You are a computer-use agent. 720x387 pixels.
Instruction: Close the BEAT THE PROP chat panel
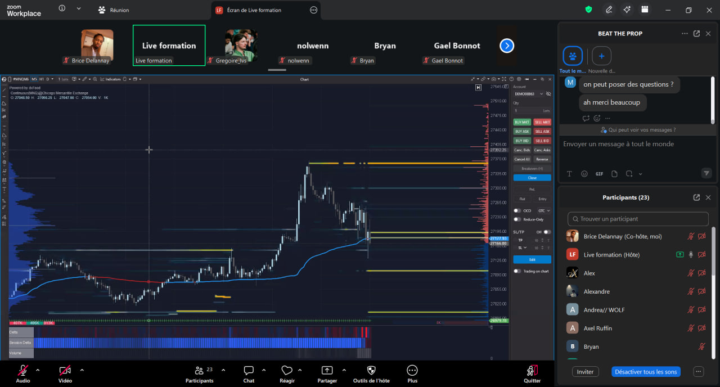click(708, 34)
